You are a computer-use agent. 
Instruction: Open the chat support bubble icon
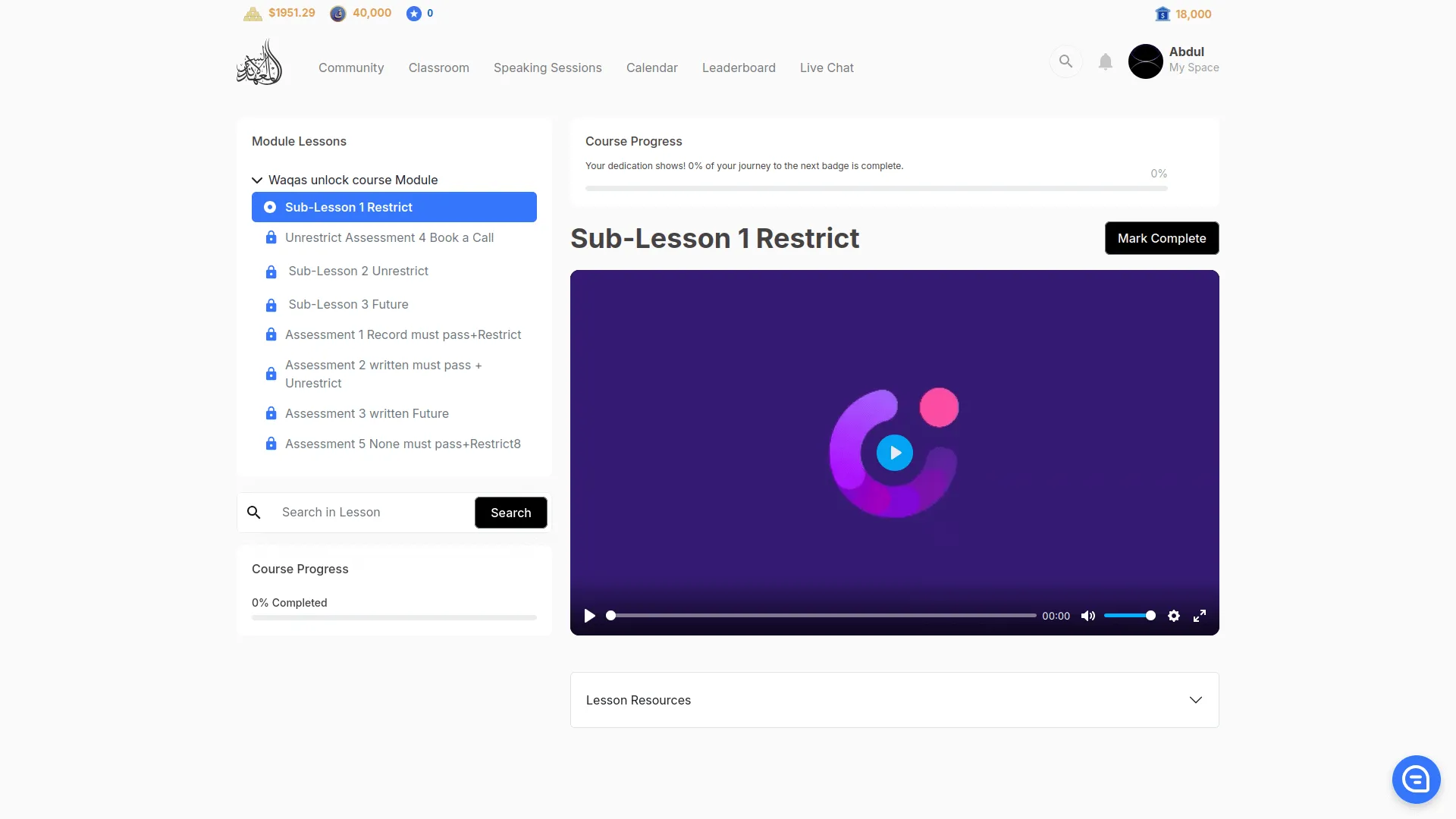coord(1416,779)
